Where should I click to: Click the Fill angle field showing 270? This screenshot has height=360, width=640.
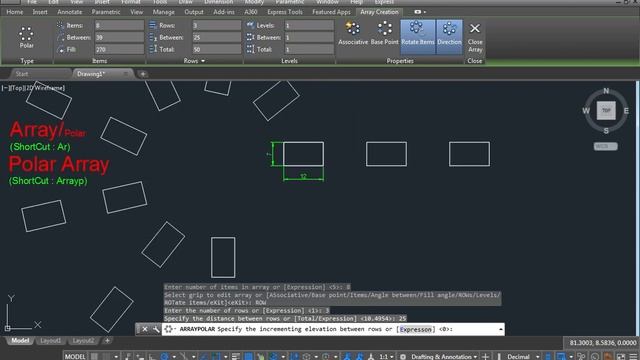pyautogui.click(x=119, y=49)
